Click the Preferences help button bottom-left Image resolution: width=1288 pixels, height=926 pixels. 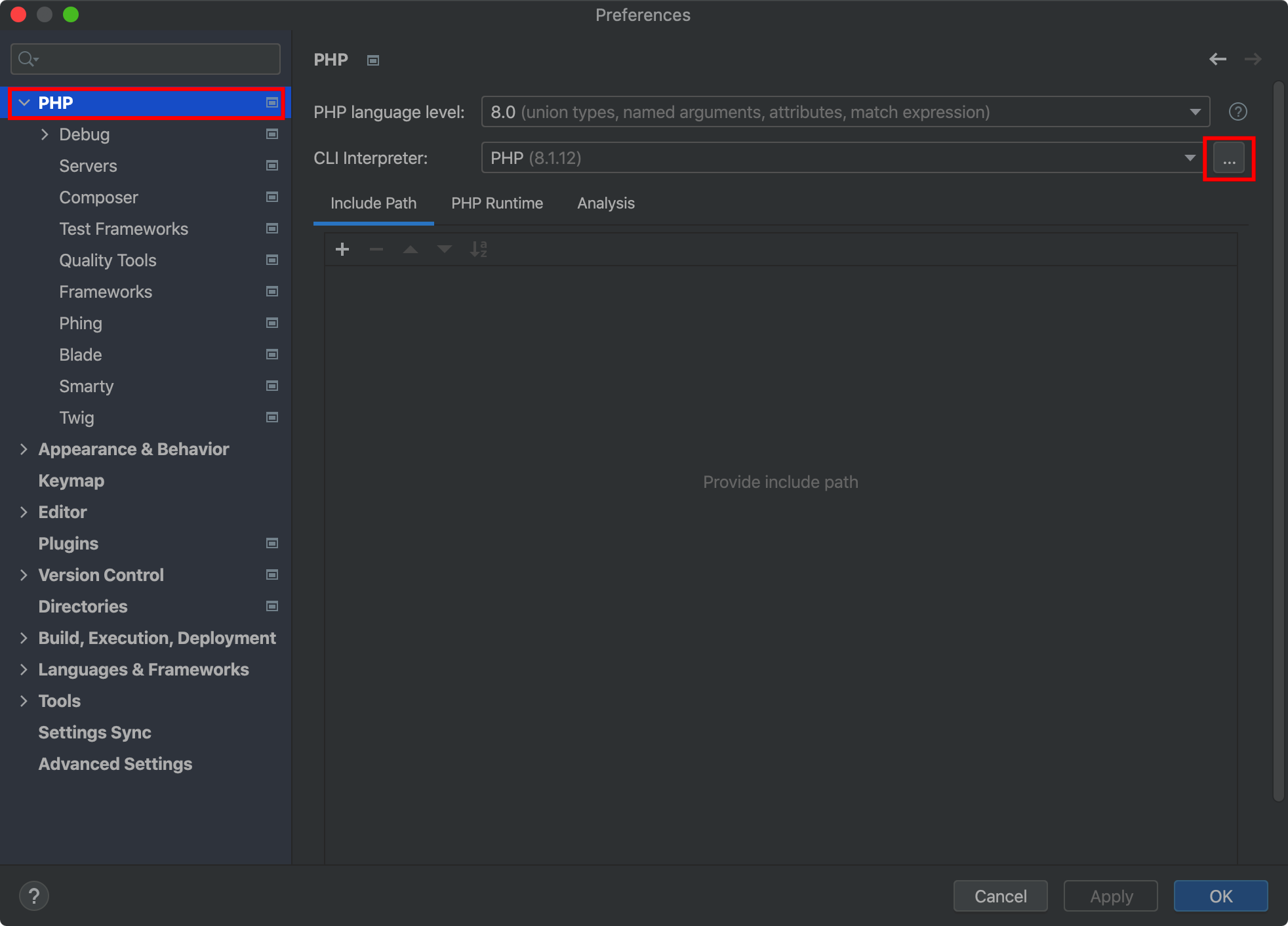click(x=34, y=896)
